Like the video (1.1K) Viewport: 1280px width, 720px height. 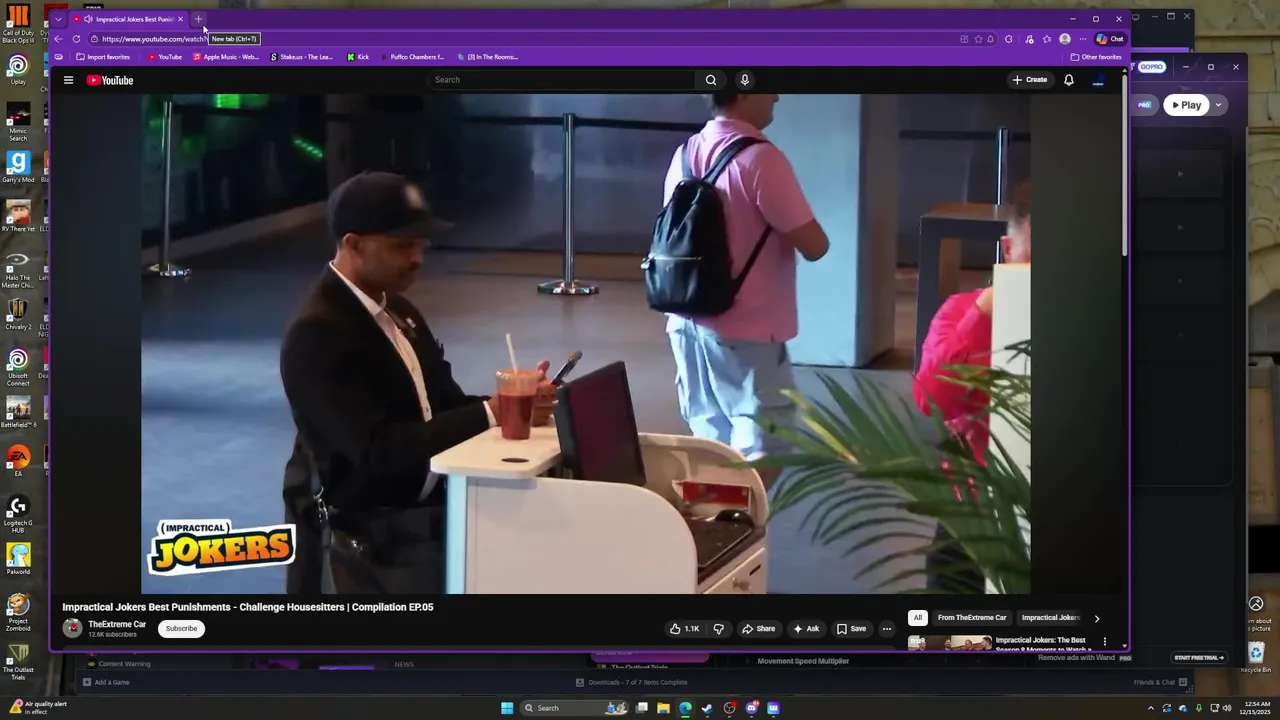[x=685, y=629]
